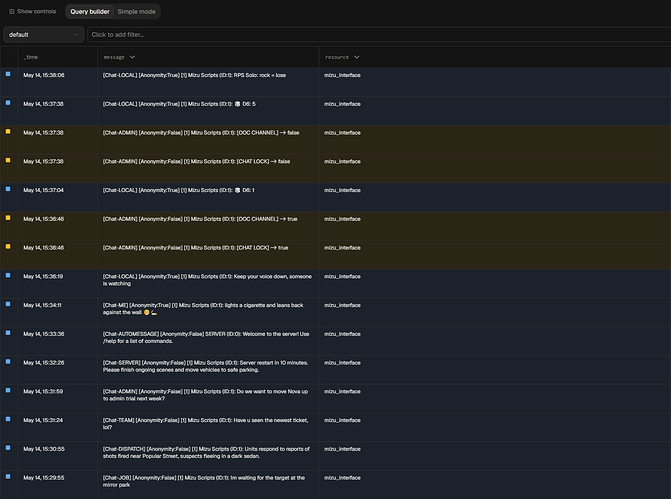Click blue level icon for 15:32:26 log

click(8, 361)
